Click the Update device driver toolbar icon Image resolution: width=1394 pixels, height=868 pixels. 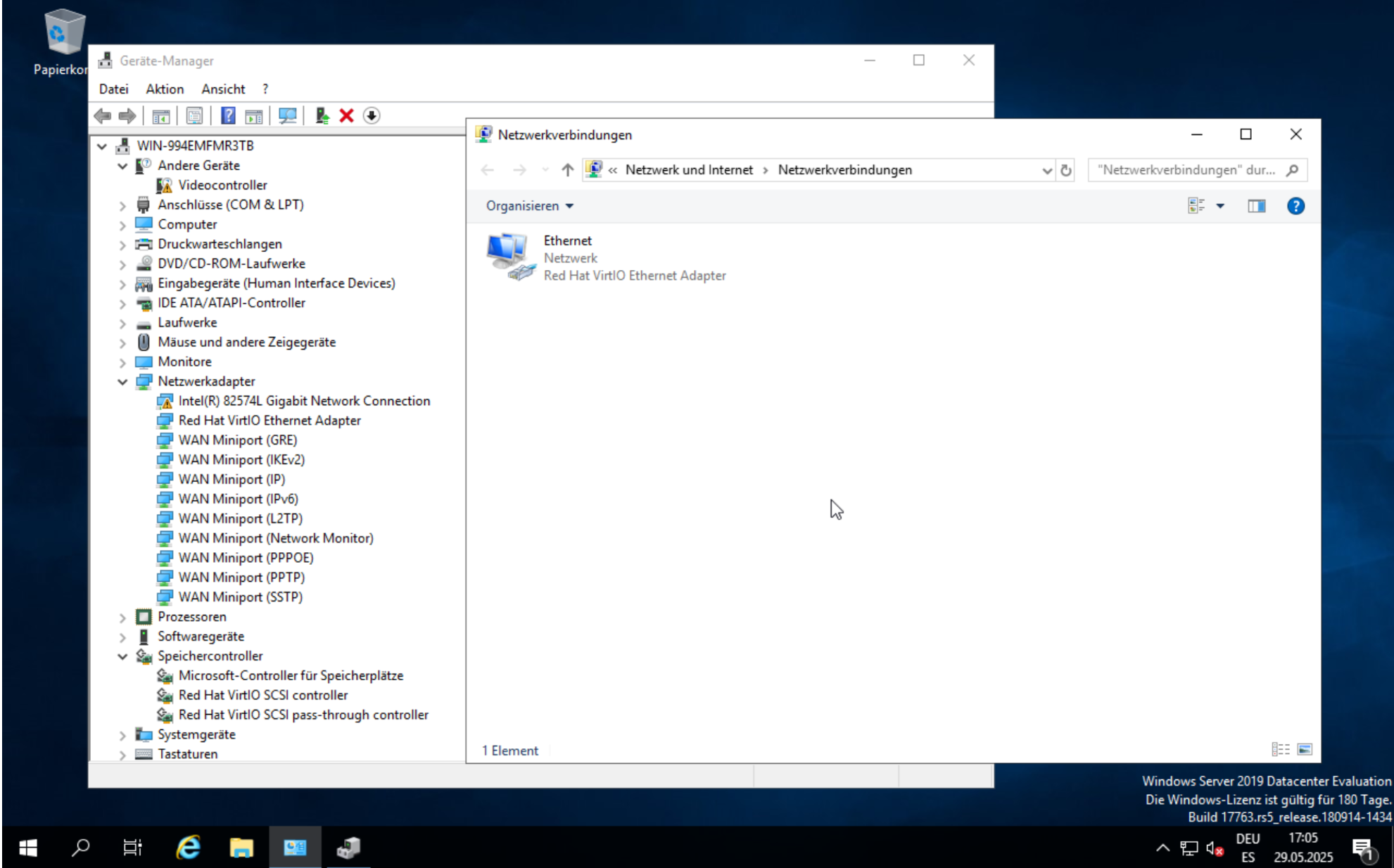(322, 116)
